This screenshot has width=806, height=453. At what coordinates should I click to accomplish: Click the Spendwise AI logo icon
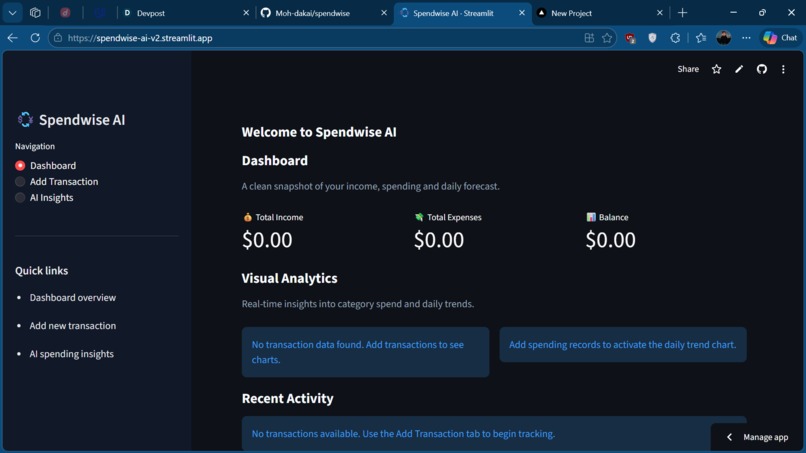pyautogui.click(x=25, y=119)
